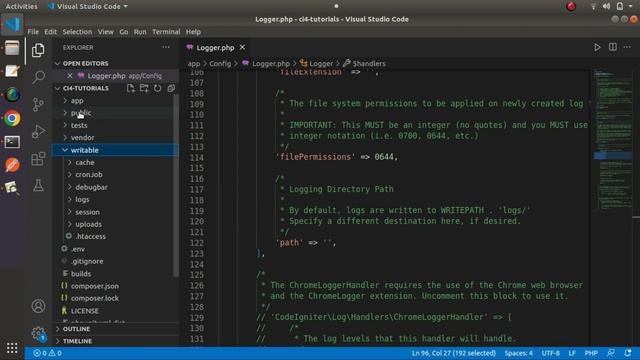Image resolution: width=640 pixels, height=360 pixels.
Task: Open the Run and Debug view
Action: (x=38, y=131)
